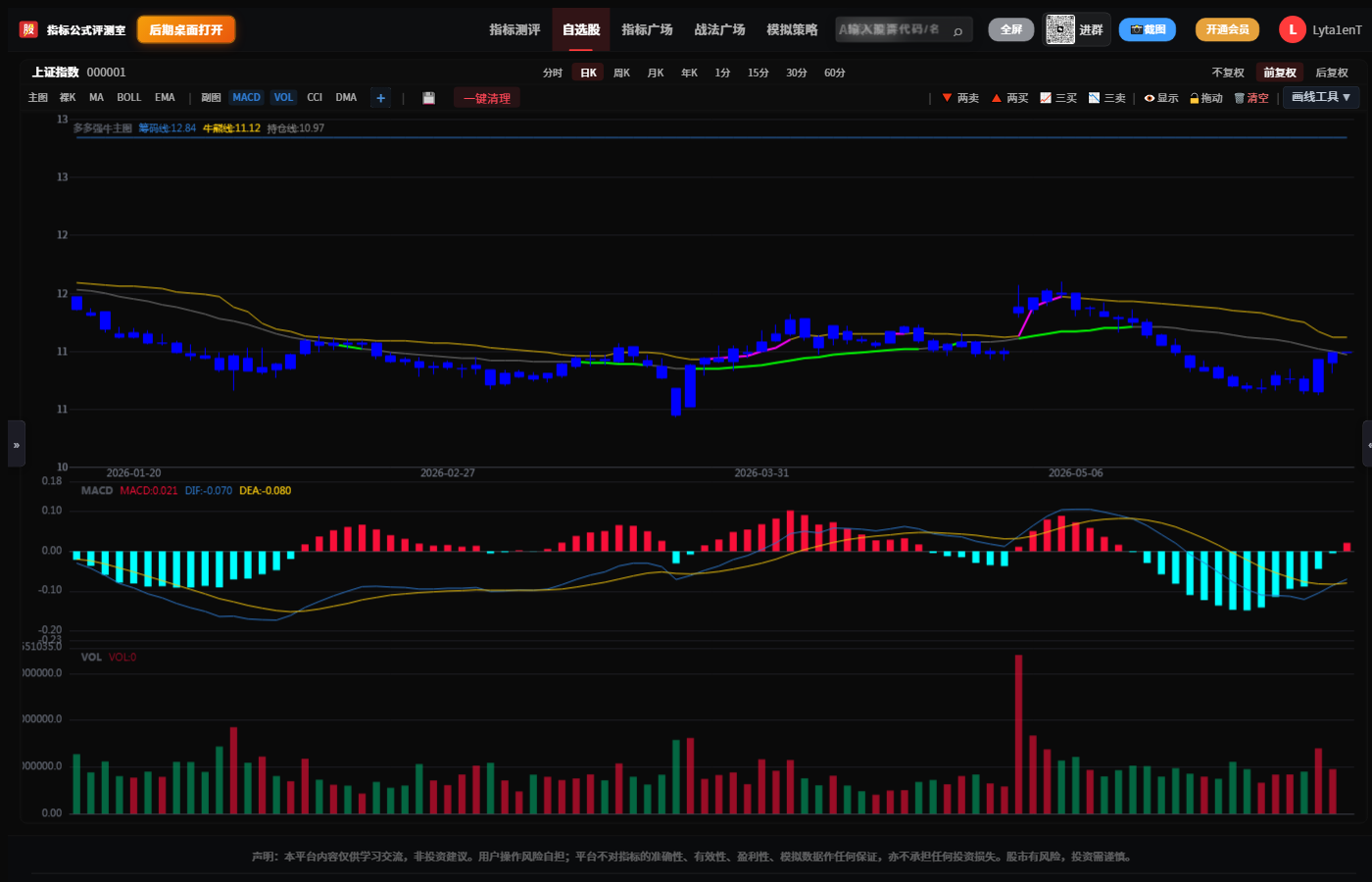The image size is (1372, 882).
Task: Switch to the 60分 period
Action: pos(835,73)
